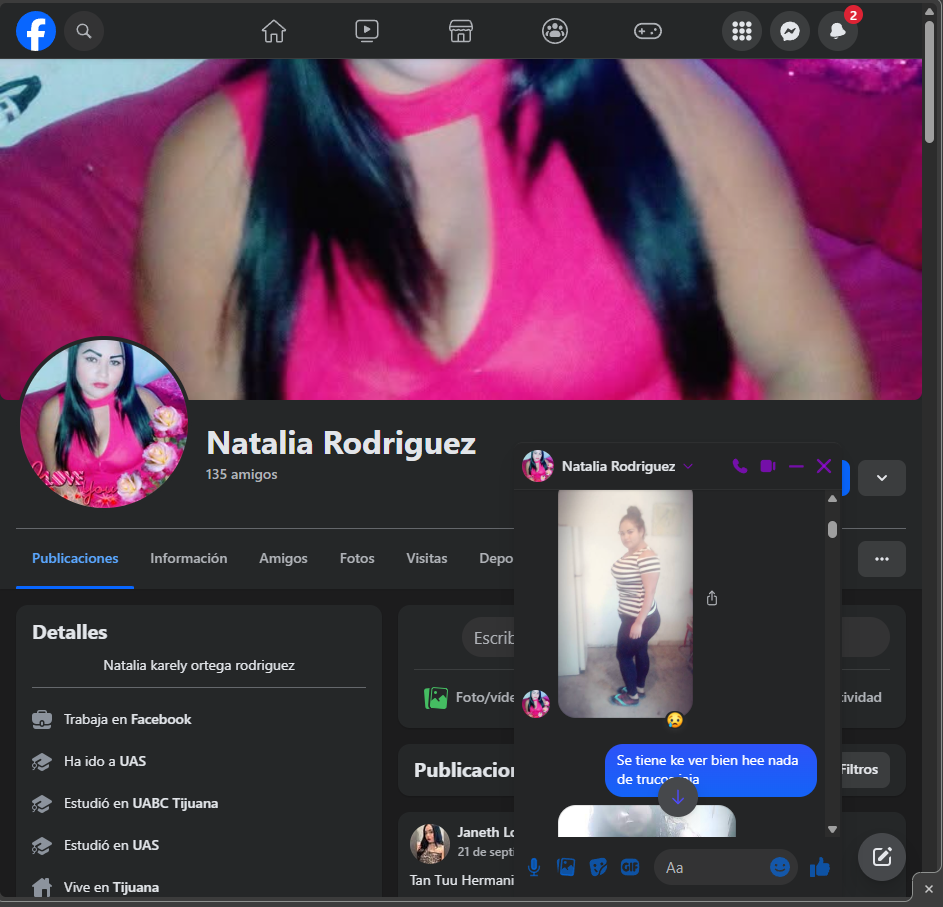
Task: Open the notifications bell with 2 alerts
Action: (x=838, y=31)
